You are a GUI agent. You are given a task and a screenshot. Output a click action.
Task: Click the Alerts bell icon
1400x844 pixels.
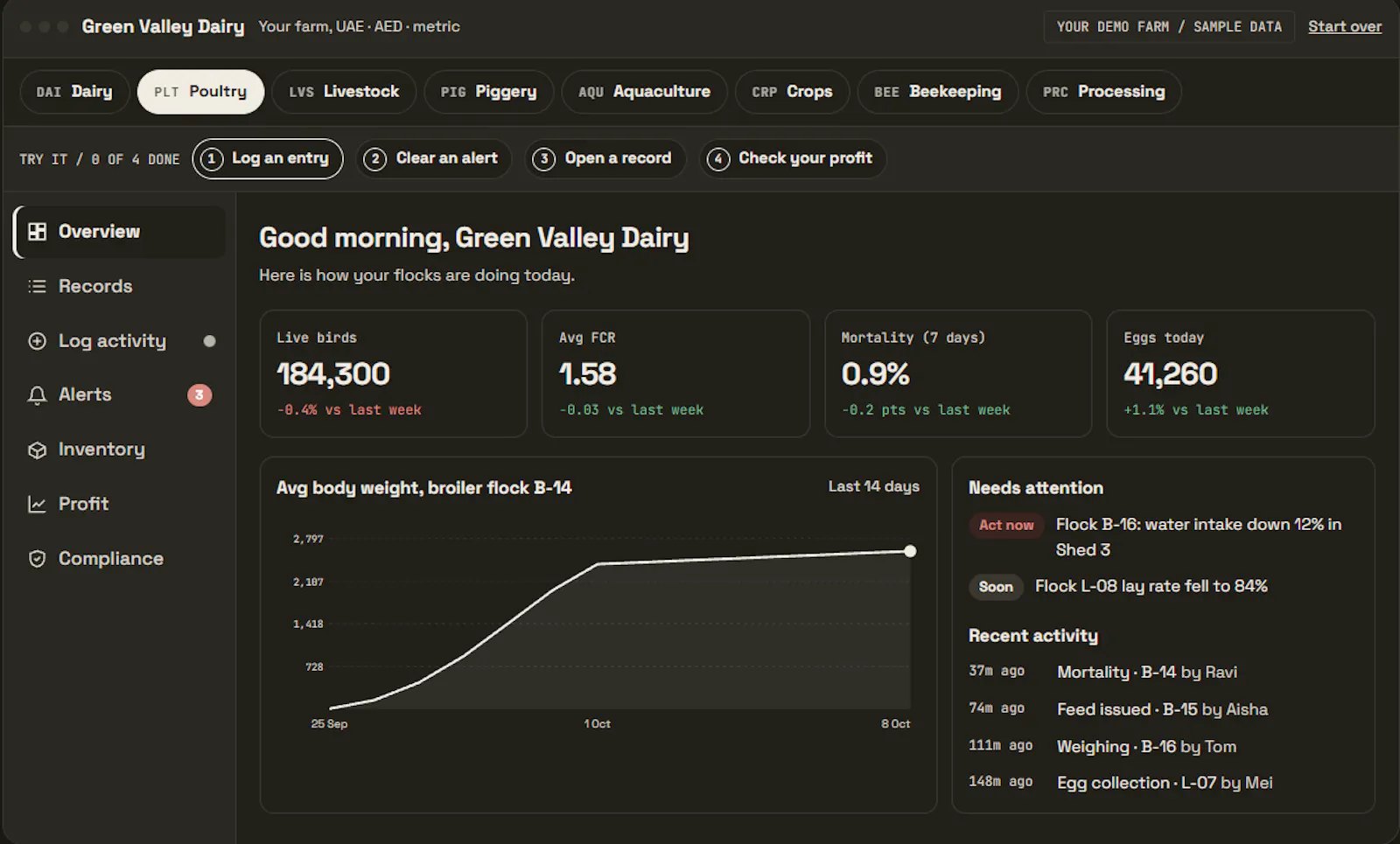coord(37,395)
